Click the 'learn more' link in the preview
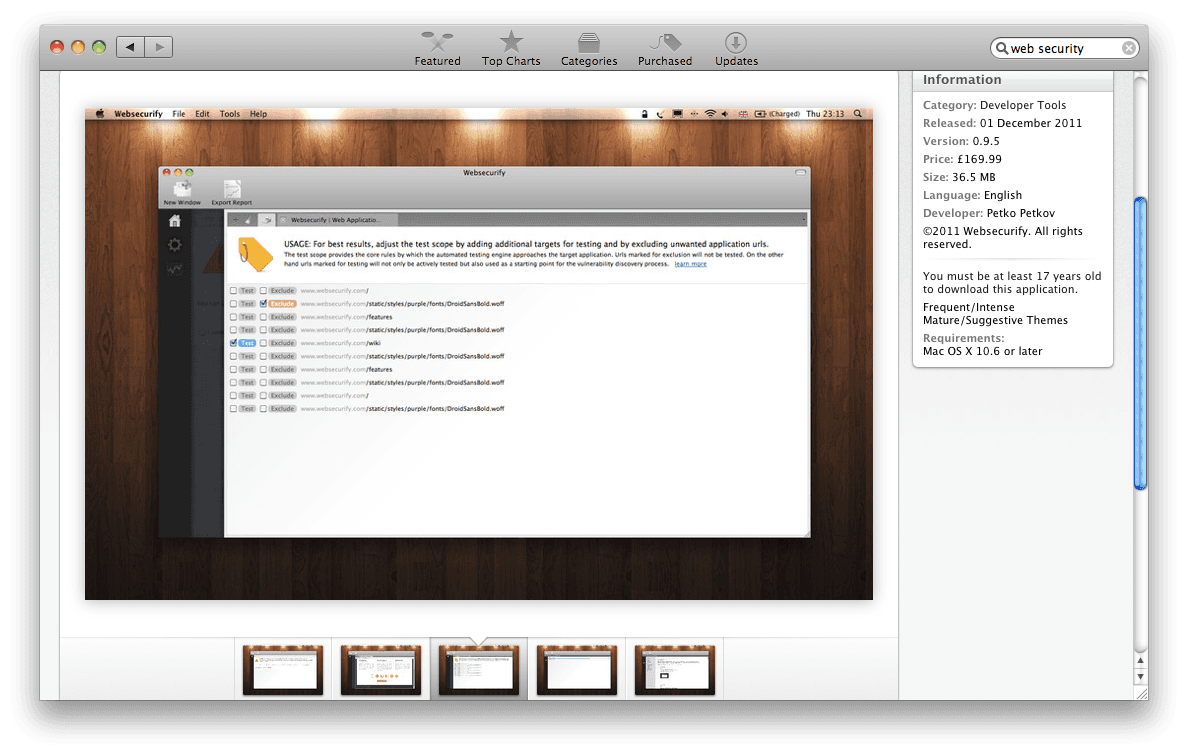1188x755 pixels. [x=690, y=264]
